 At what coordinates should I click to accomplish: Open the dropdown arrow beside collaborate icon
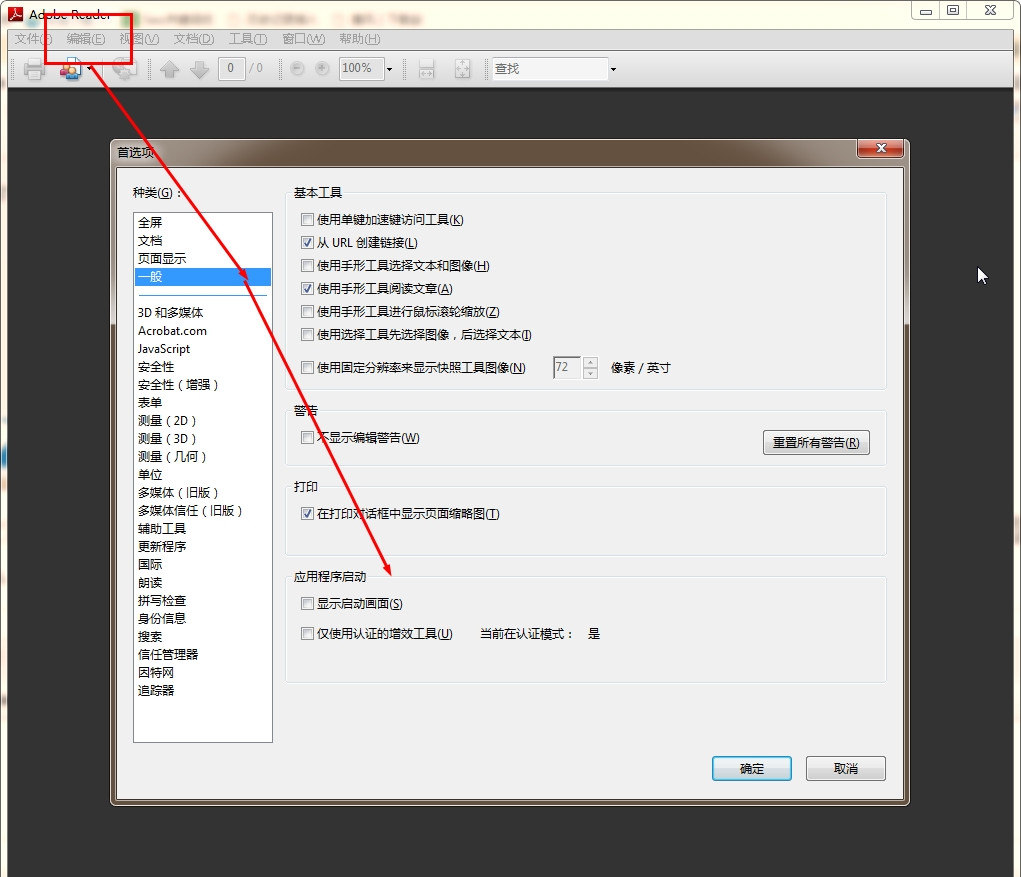90,68
